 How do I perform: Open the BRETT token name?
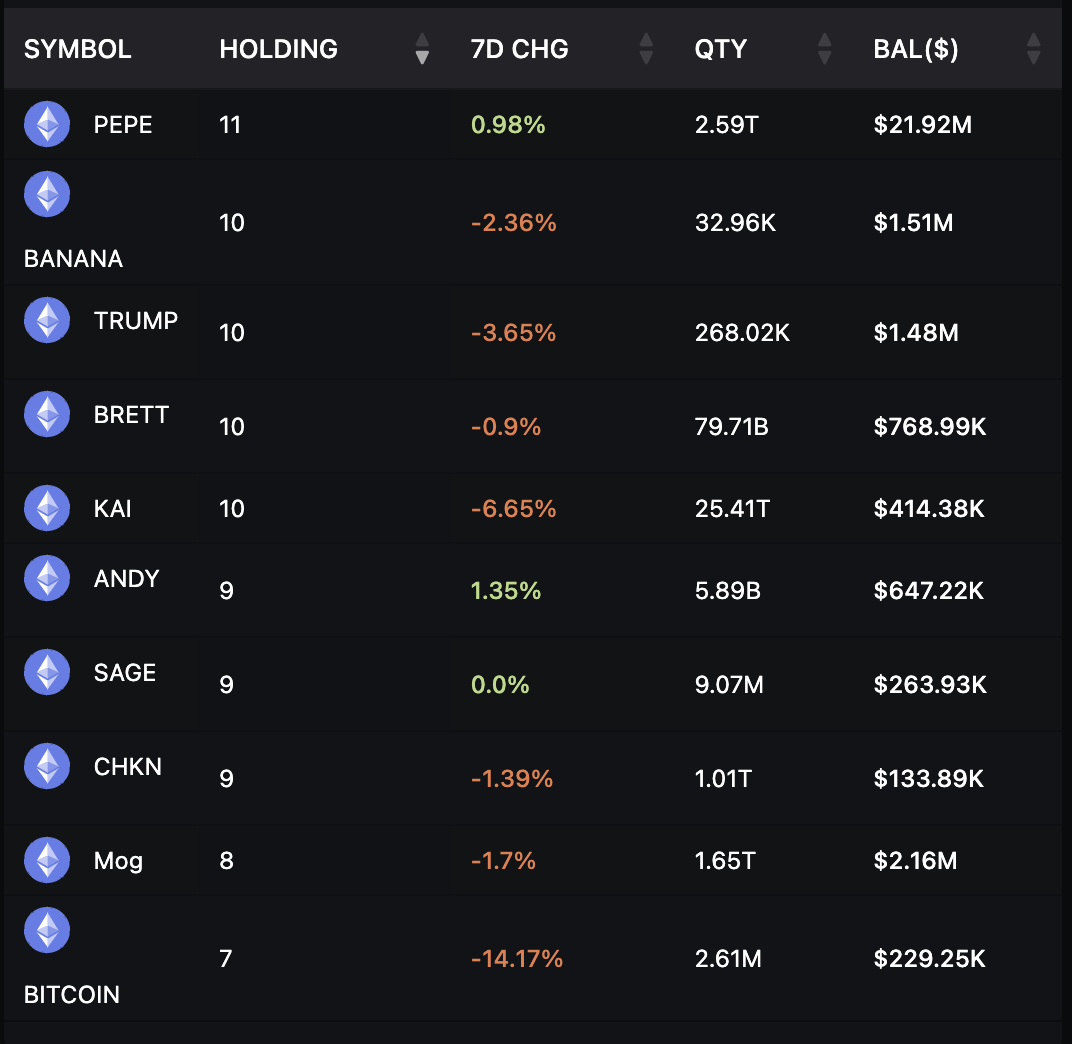click(x=131, y=415)
